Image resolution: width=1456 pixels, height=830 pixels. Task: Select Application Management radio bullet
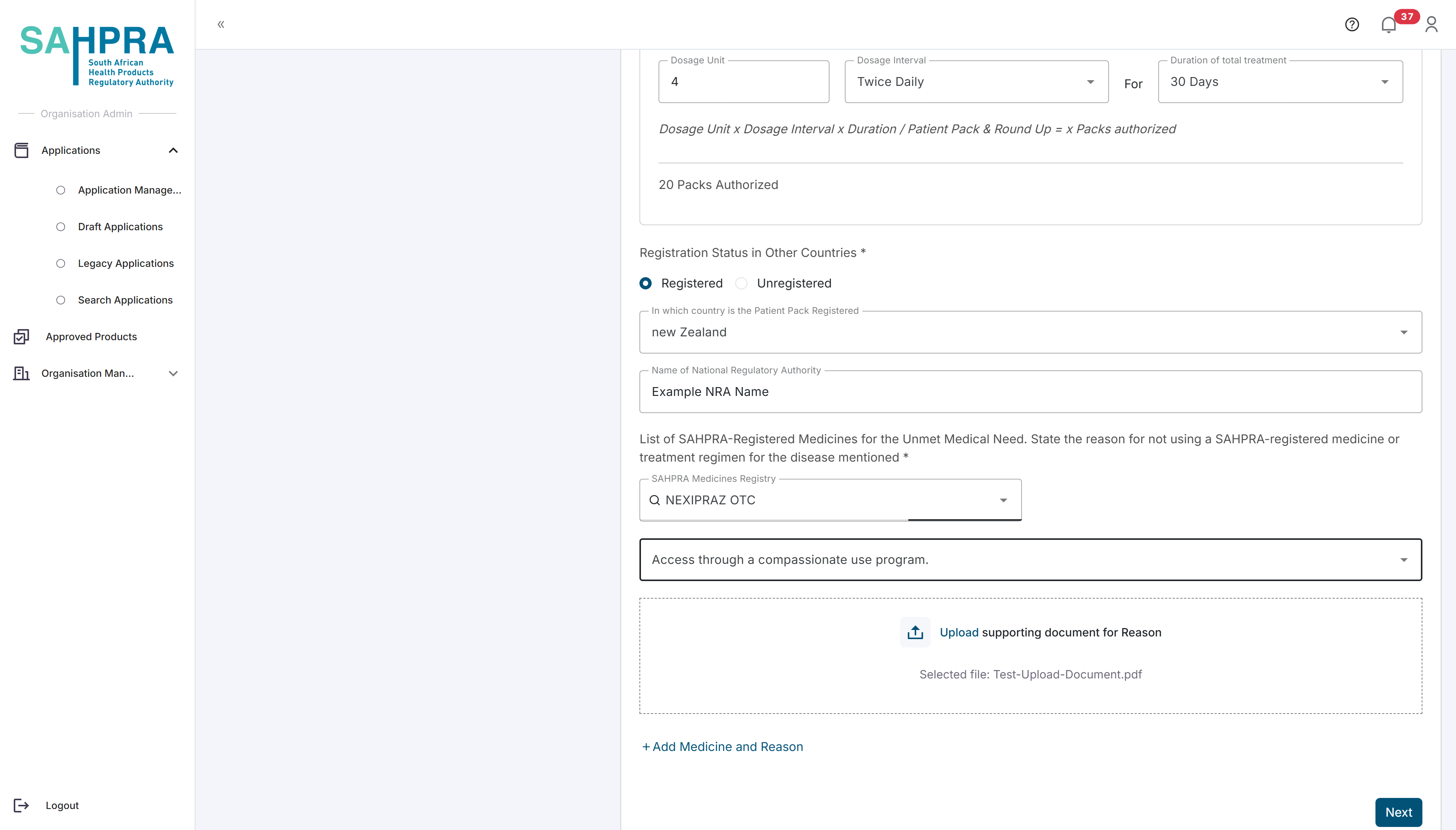(x=61, y=191)
